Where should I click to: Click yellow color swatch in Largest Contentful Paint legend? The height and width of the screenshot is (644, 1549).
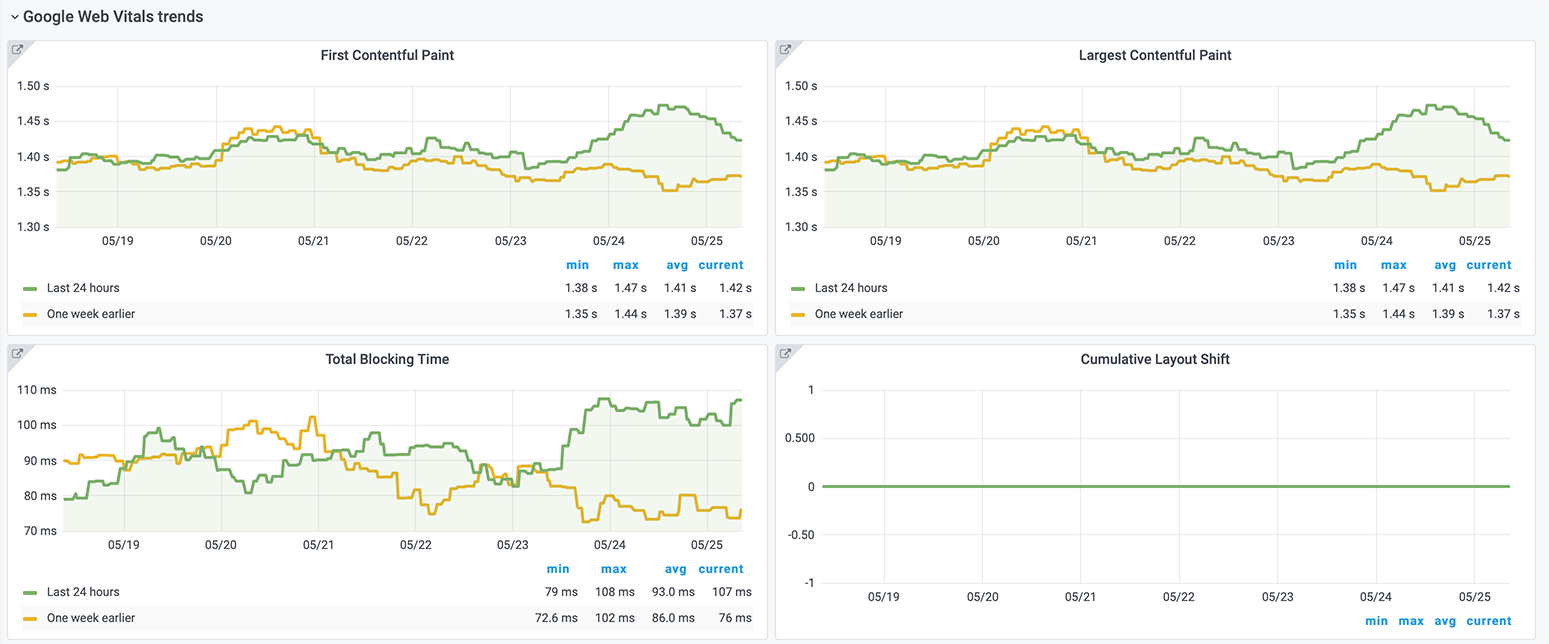(798, 314)
